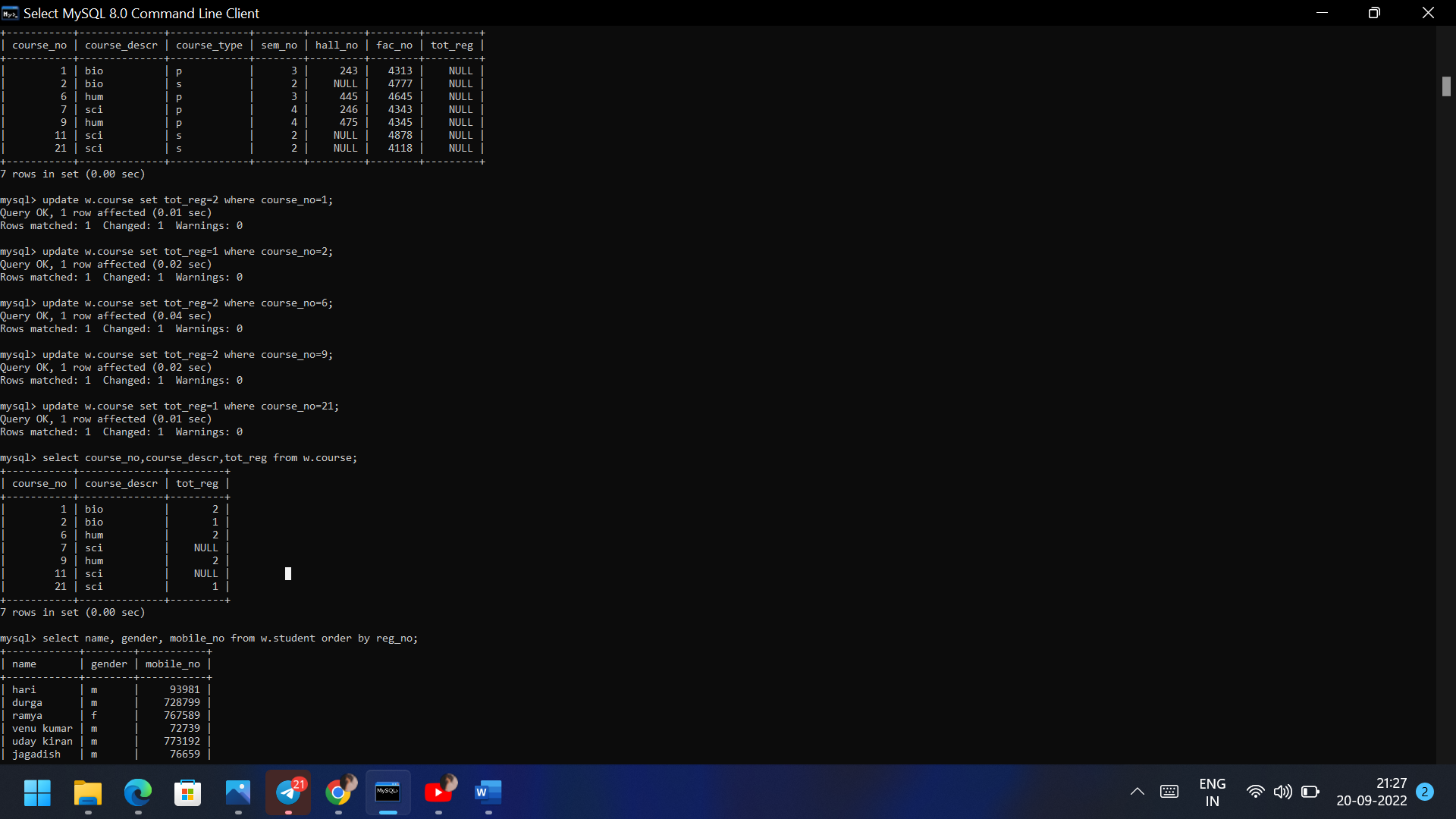Open the Microsoft Store
Image resolution: width=1456 pixels, height=819 pixels.
[187, 794]
